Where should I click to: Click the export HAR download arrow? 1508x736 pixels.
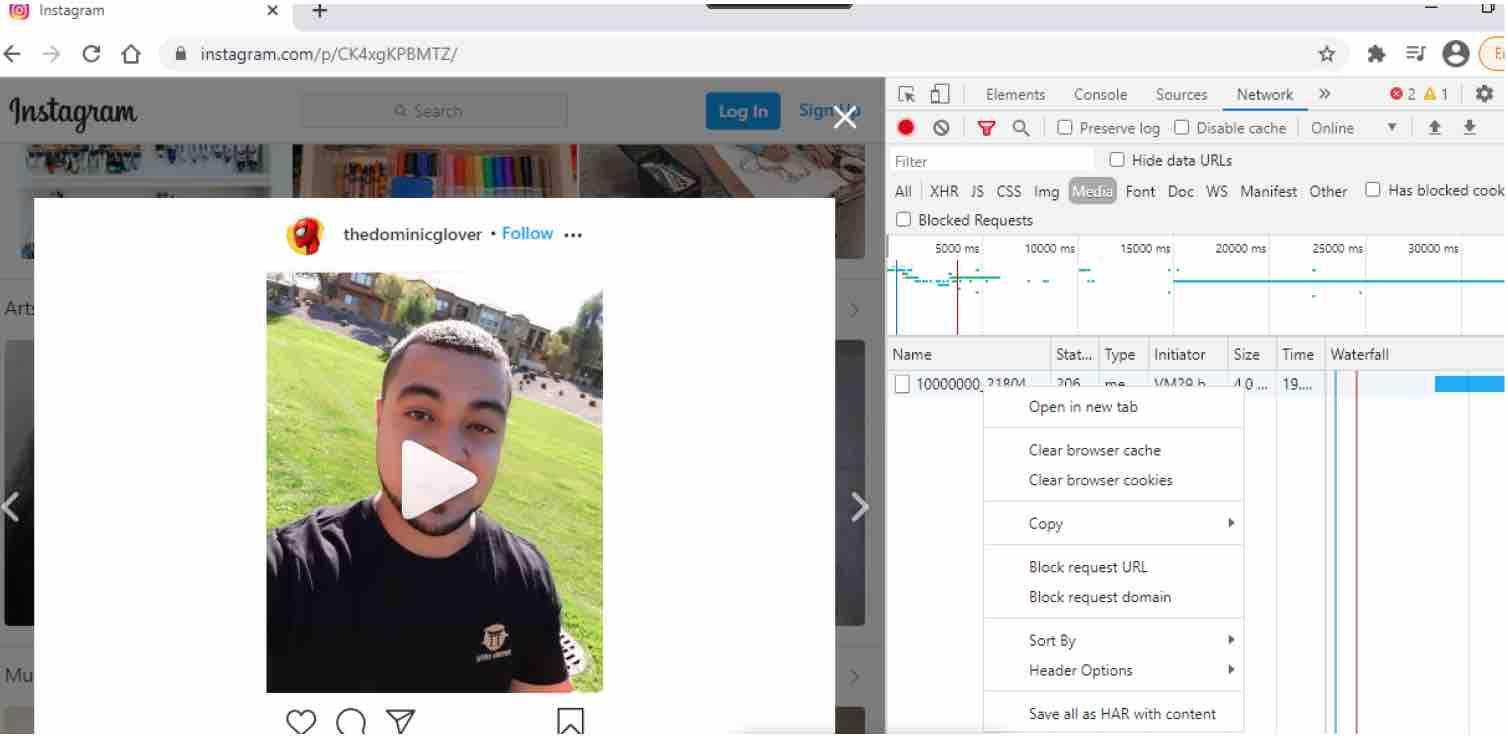pos(1469,127)
